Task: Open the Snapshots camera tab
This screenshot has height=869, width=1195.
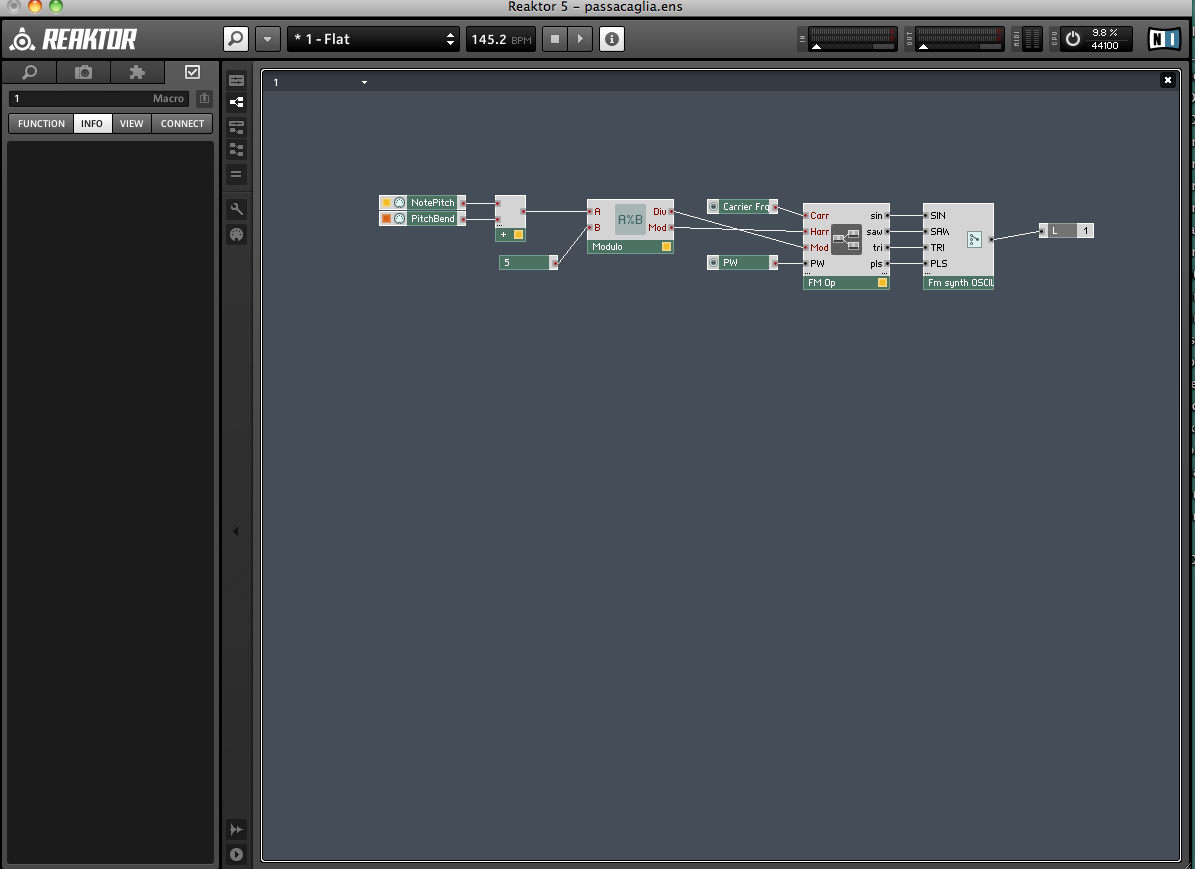Action: point(84,72)
